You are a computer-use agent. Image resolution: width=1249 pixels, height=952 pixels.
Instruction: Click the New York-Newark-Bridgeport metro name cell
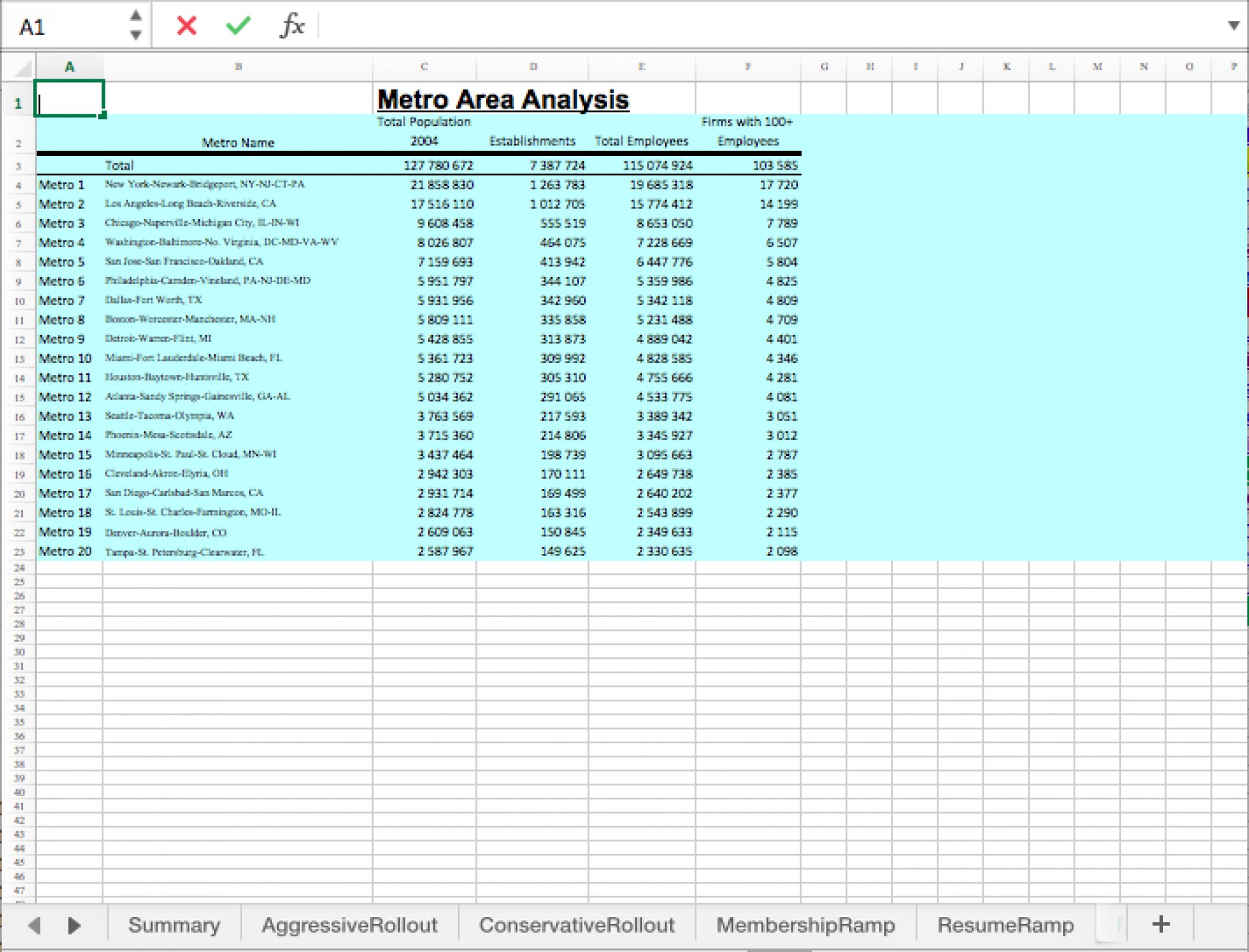(x=238, y=185)
